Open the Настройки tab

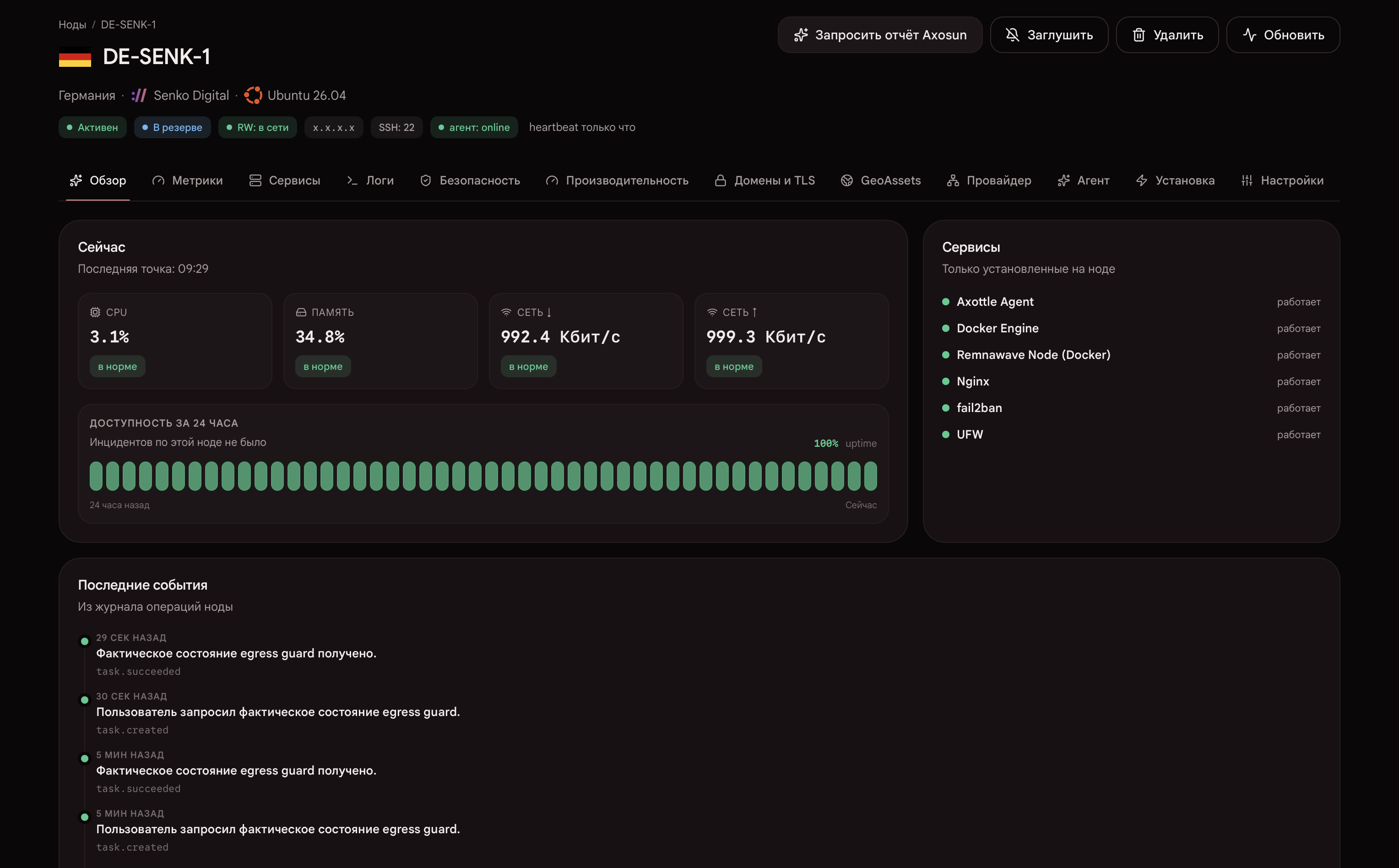(x=1282, y=180)
